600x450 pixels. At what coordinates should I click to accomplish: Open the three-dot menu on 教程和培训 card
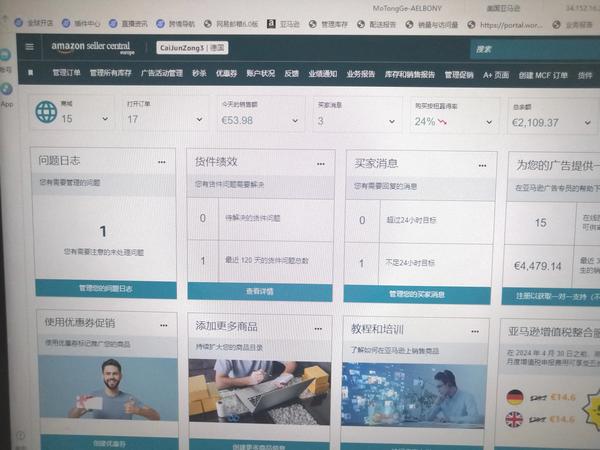pyautogui.click(x=475, y=331)
